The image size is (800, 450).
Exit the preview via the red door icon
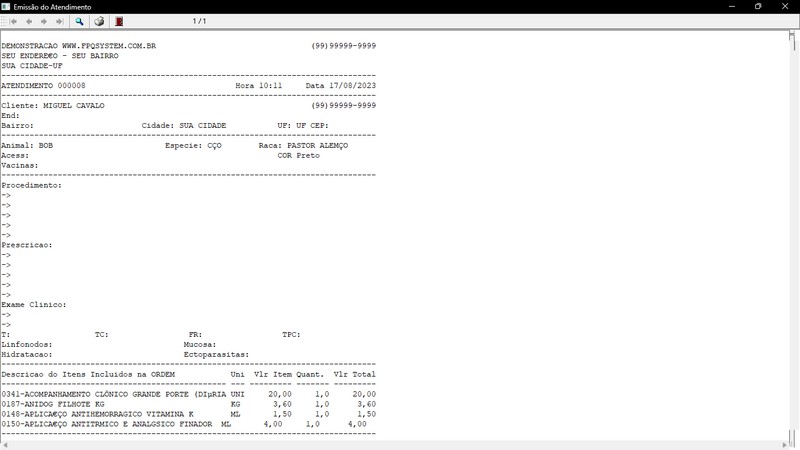tap(119, 21)
